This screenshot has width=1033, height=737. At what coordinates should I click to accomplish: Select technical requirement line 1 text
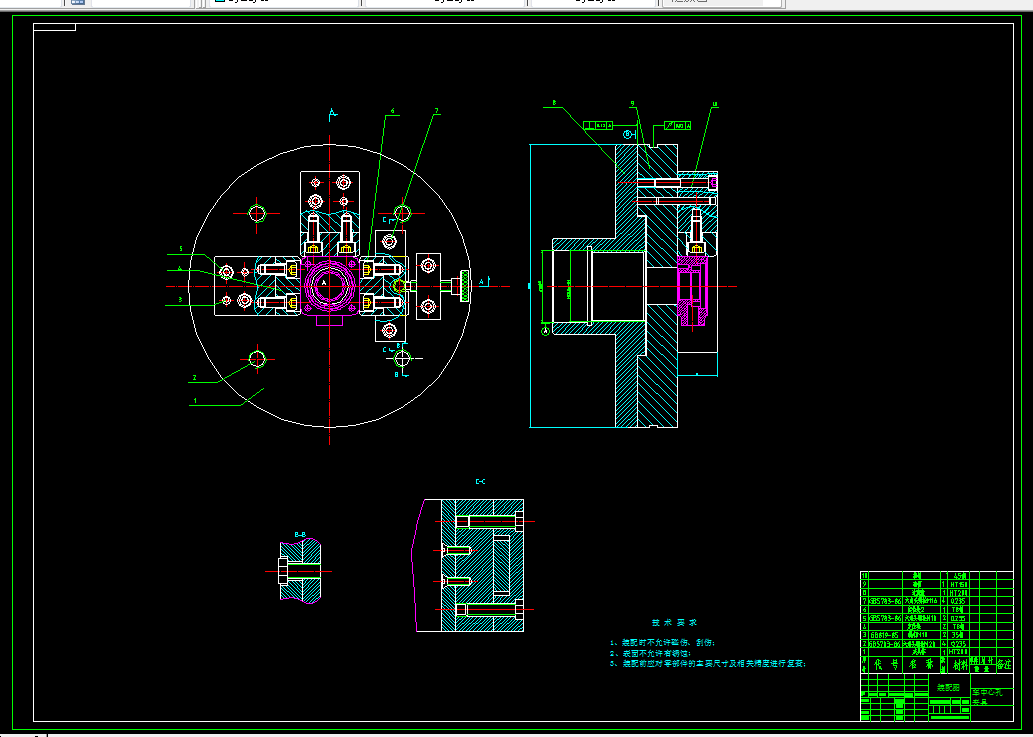click(662, 642)
